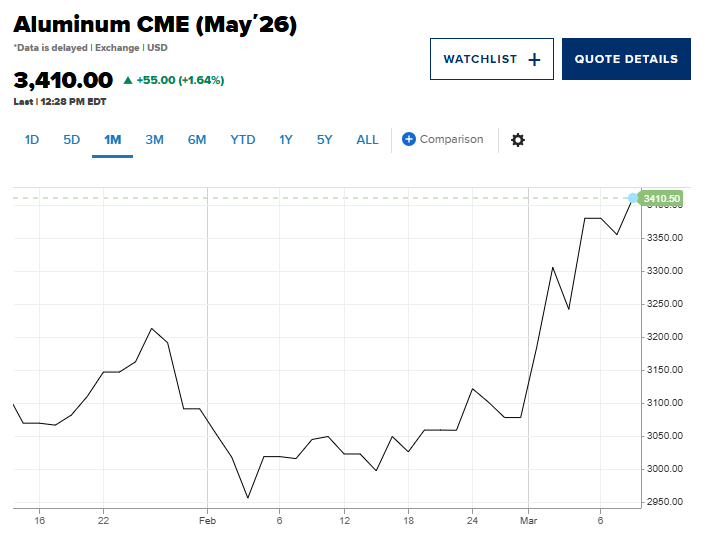The height and width of the screenshot is (540, 710).
Task: Show year-to-date YTD chart
Action: (243, 140)
